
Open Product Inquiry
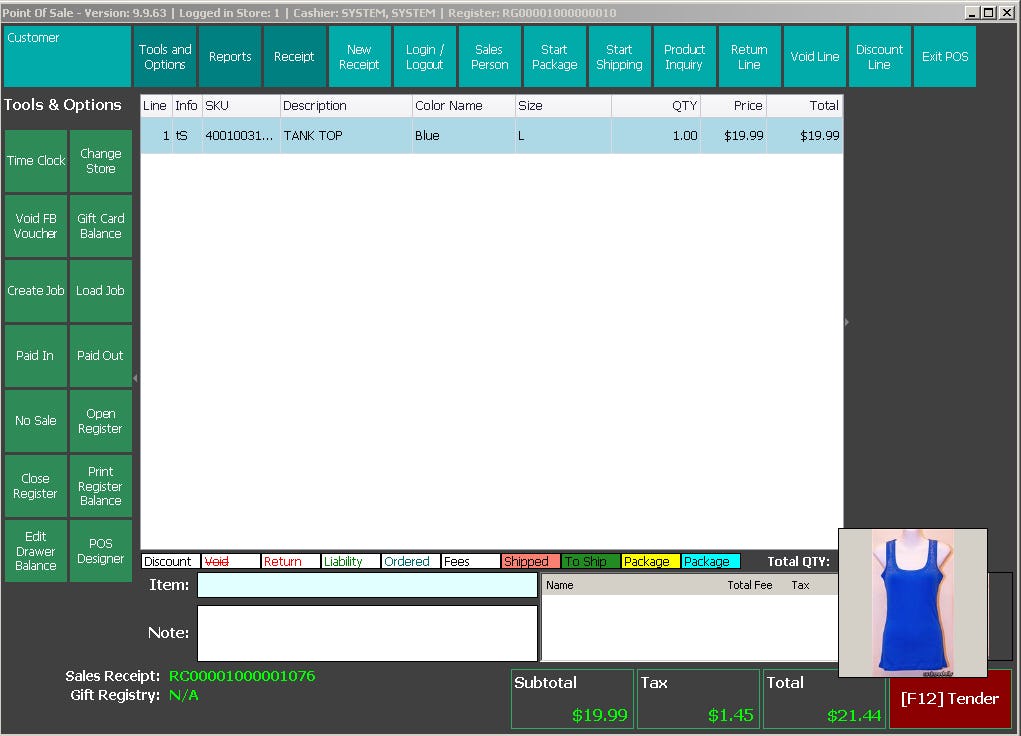tap(684, 57)
